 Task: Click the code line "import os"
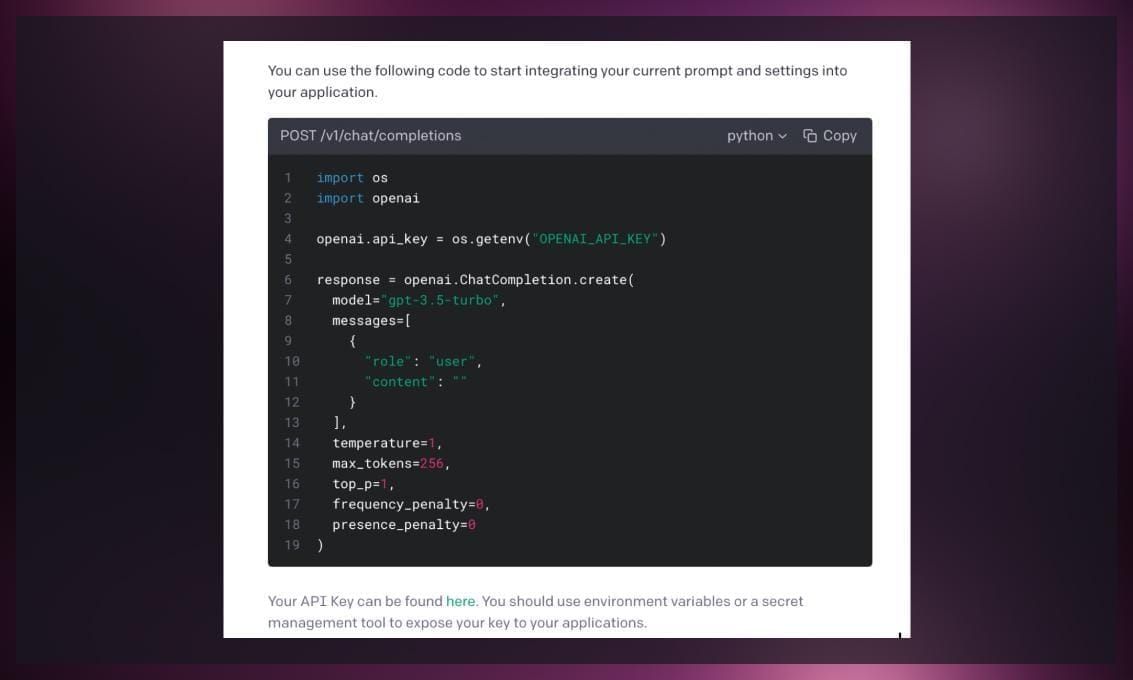click(x=352, y=178)
